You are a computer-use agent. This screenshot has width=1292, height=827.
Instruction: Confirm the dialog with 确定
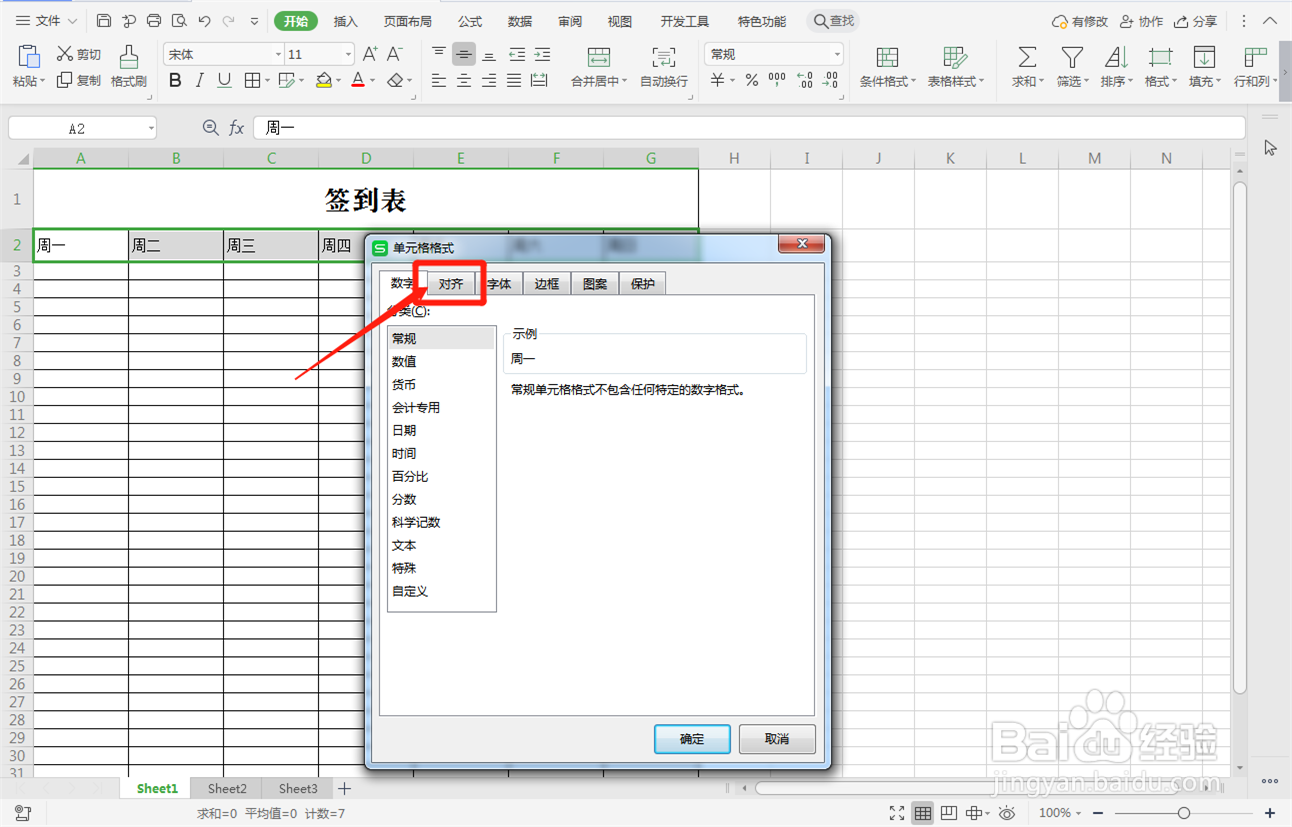692,739
